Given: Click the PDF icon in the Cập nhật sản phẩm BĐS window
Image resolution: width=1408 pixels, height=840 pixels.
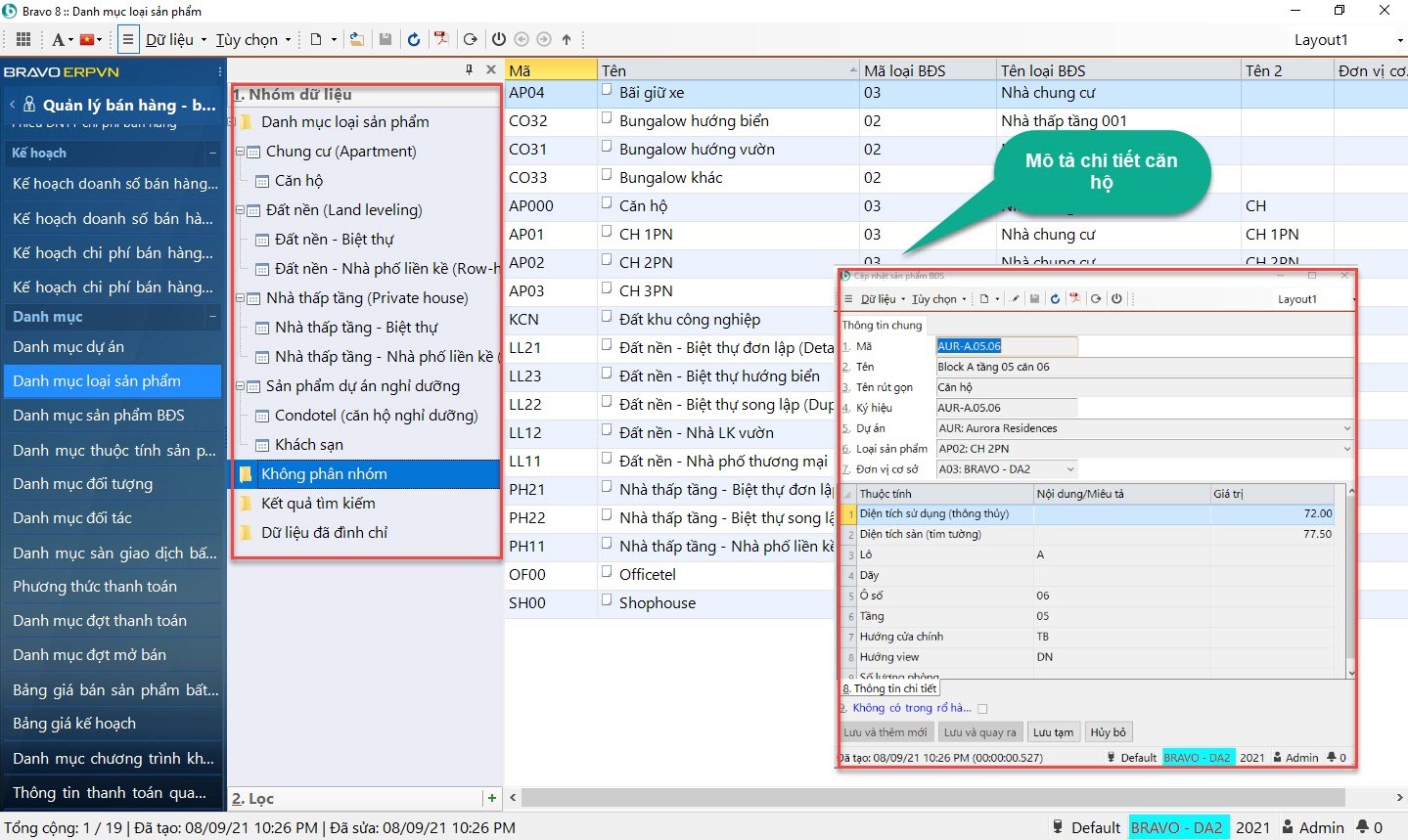Looking at the screenshot, I should pyautogui.click(x=1074, y=299).
